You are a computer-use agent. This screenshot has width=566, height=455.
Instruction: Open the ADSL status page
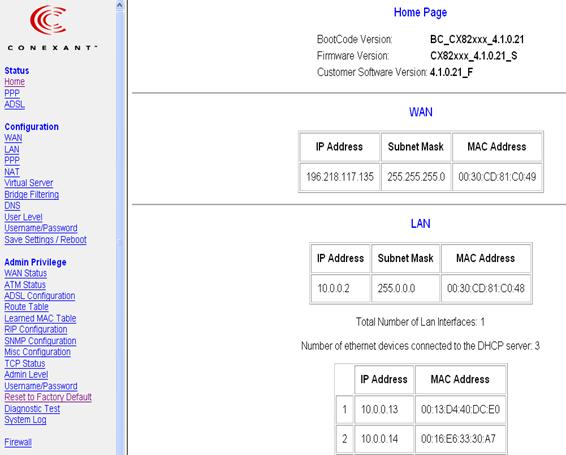click(x=14, y=105)
